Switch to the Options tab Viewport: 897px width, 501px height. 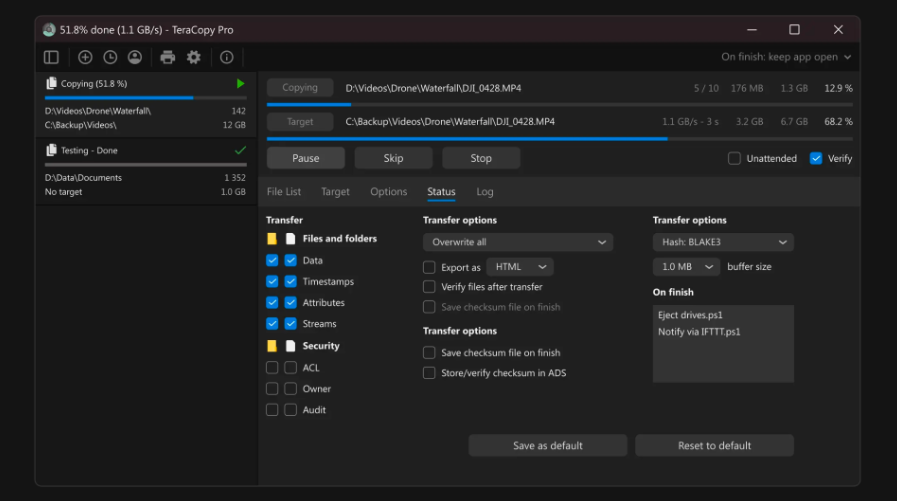388,192
